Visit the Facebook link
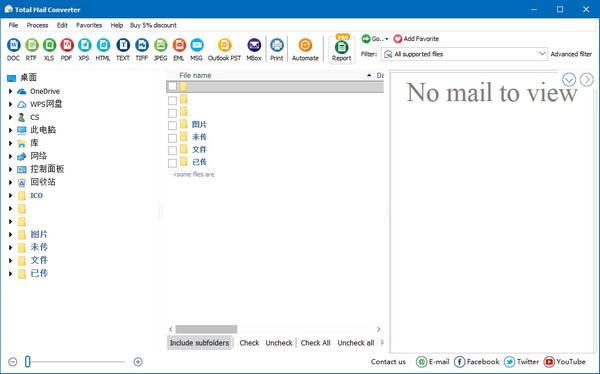Viewport: 600px width, 374px height. [477, 362]
